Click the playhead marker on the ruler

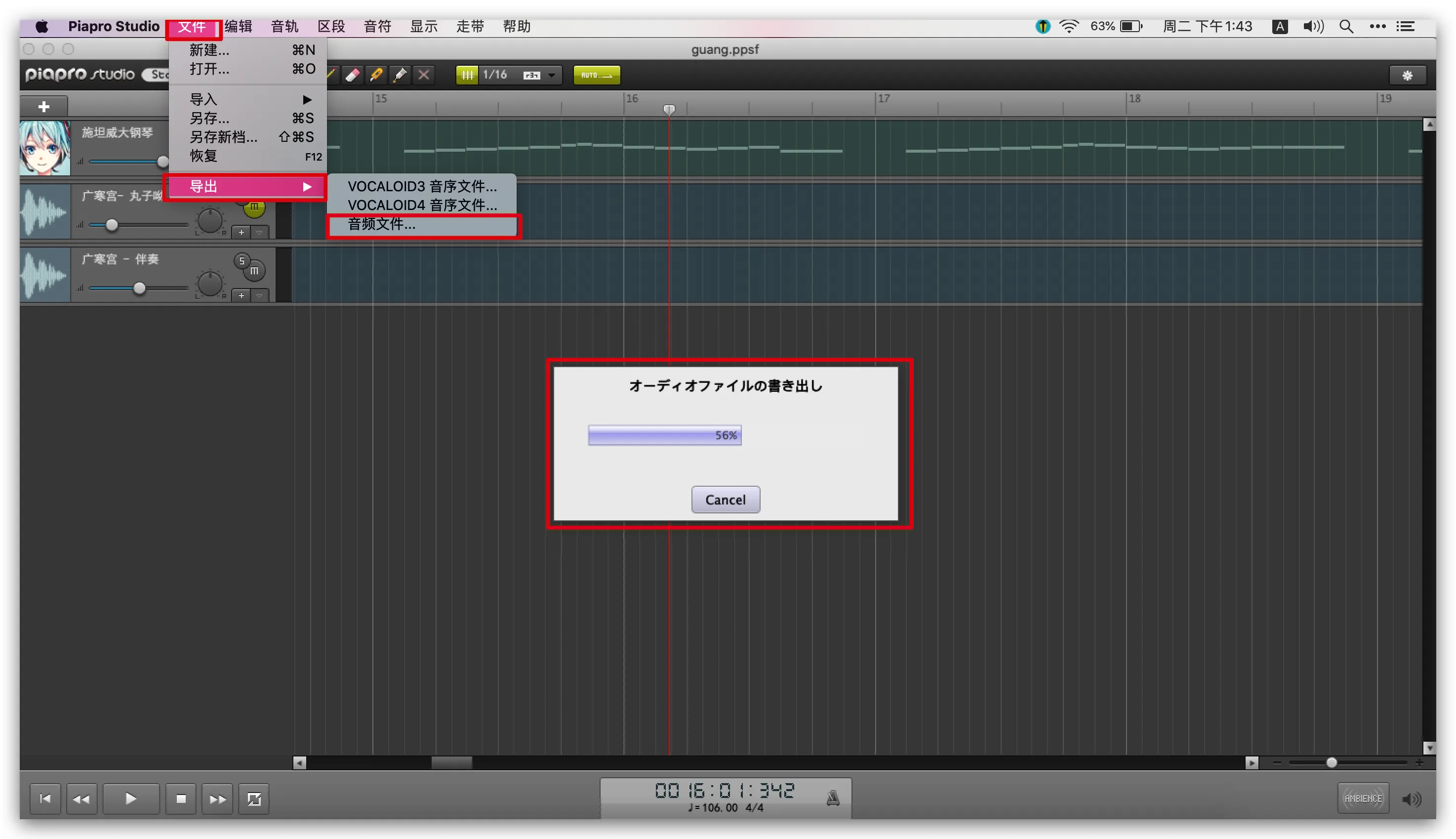click(669, 110)
